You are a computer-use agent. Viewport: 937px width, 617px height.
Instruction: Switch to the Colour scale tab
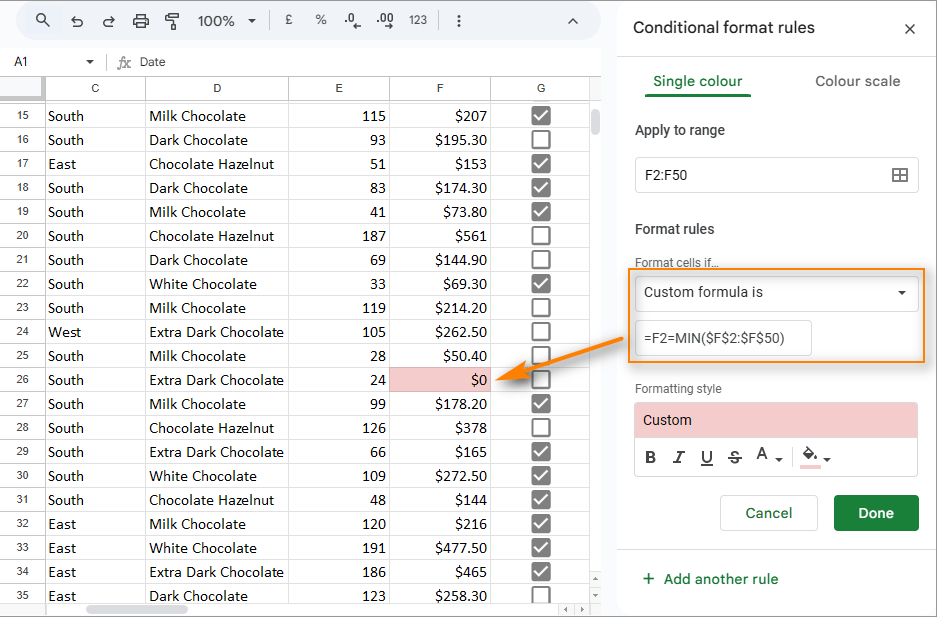coord(857,81)
